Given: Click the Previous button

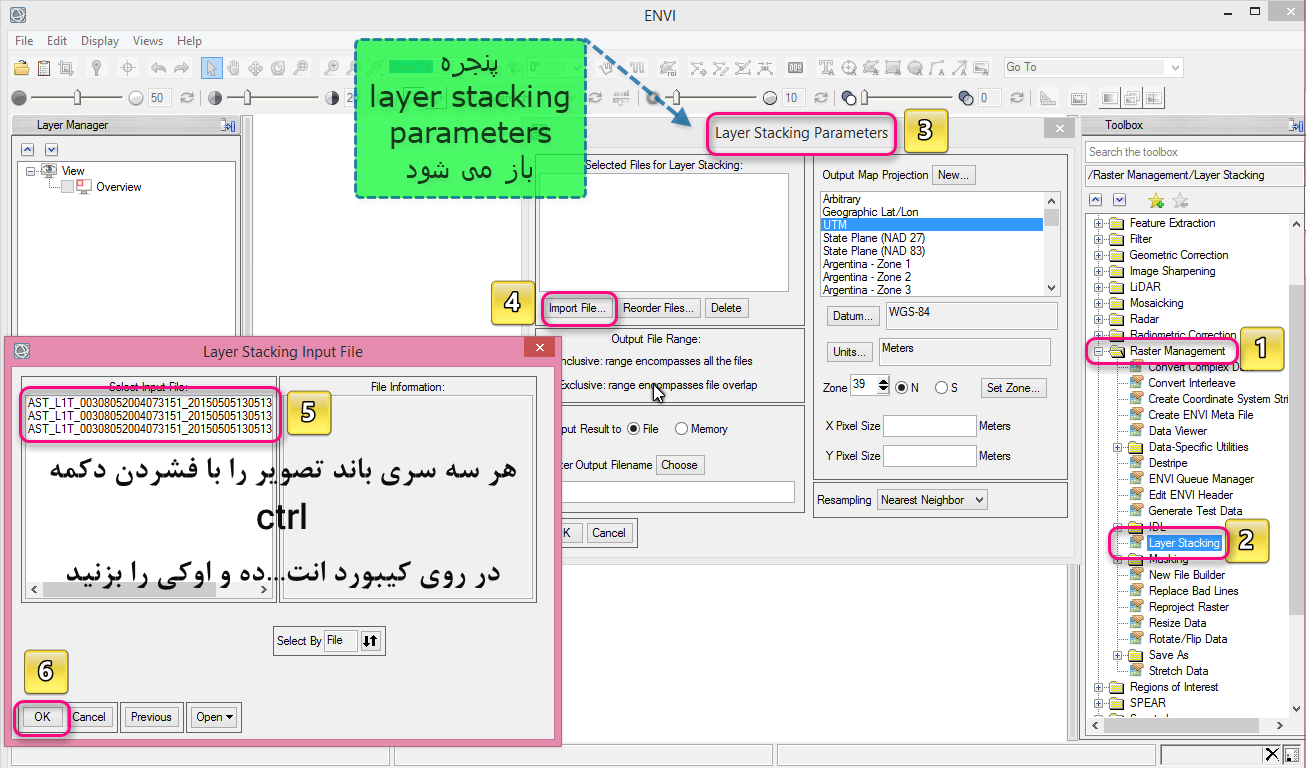Looking at the screenshot, I should click(151, 717).
